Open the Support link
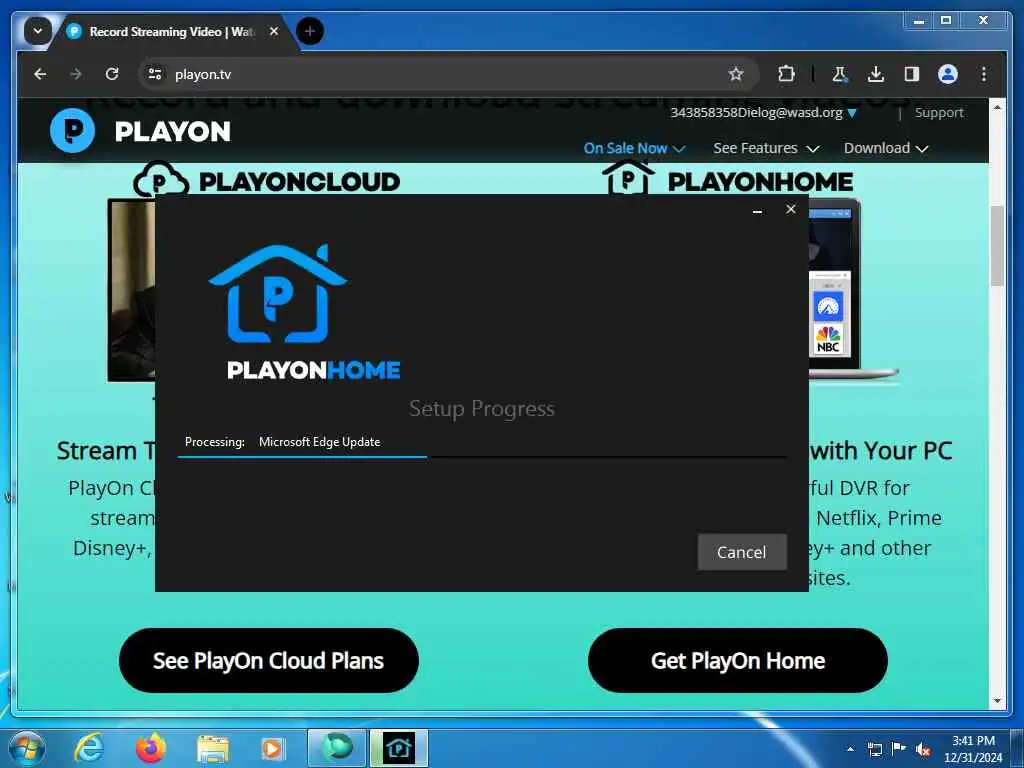This screenshot has height=768, width=1024. click(x=938, y=112)
